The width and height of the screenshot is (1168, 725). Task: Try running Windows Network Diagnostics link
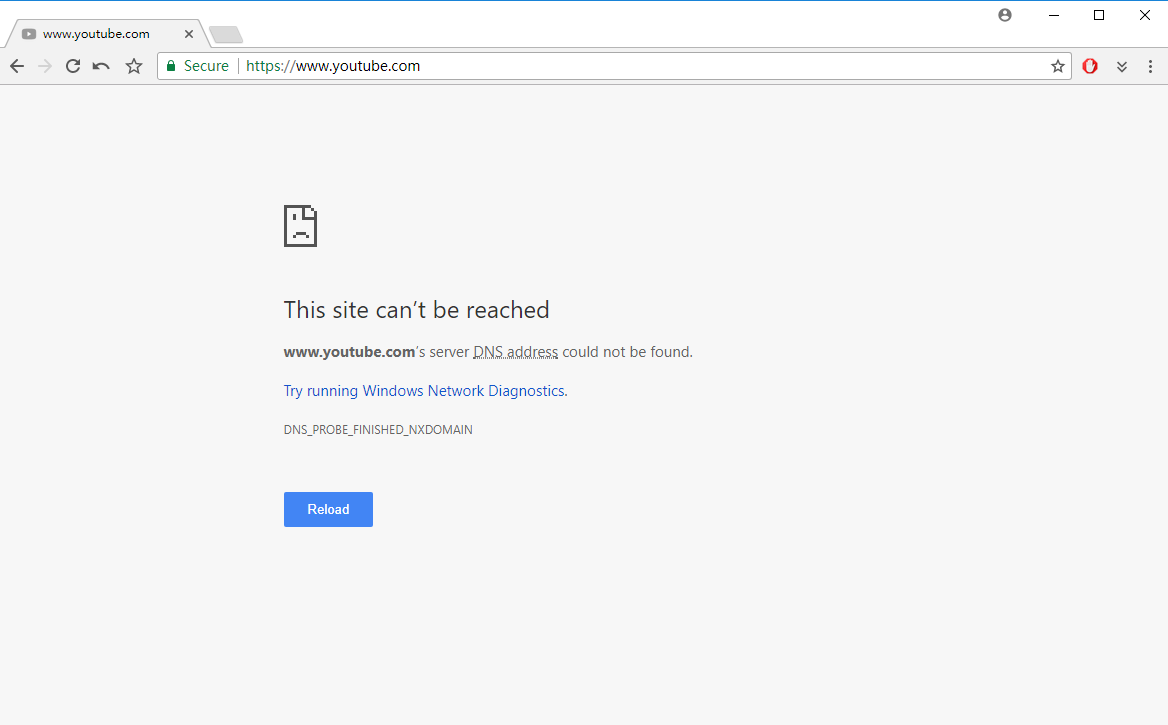coord(425,391)
